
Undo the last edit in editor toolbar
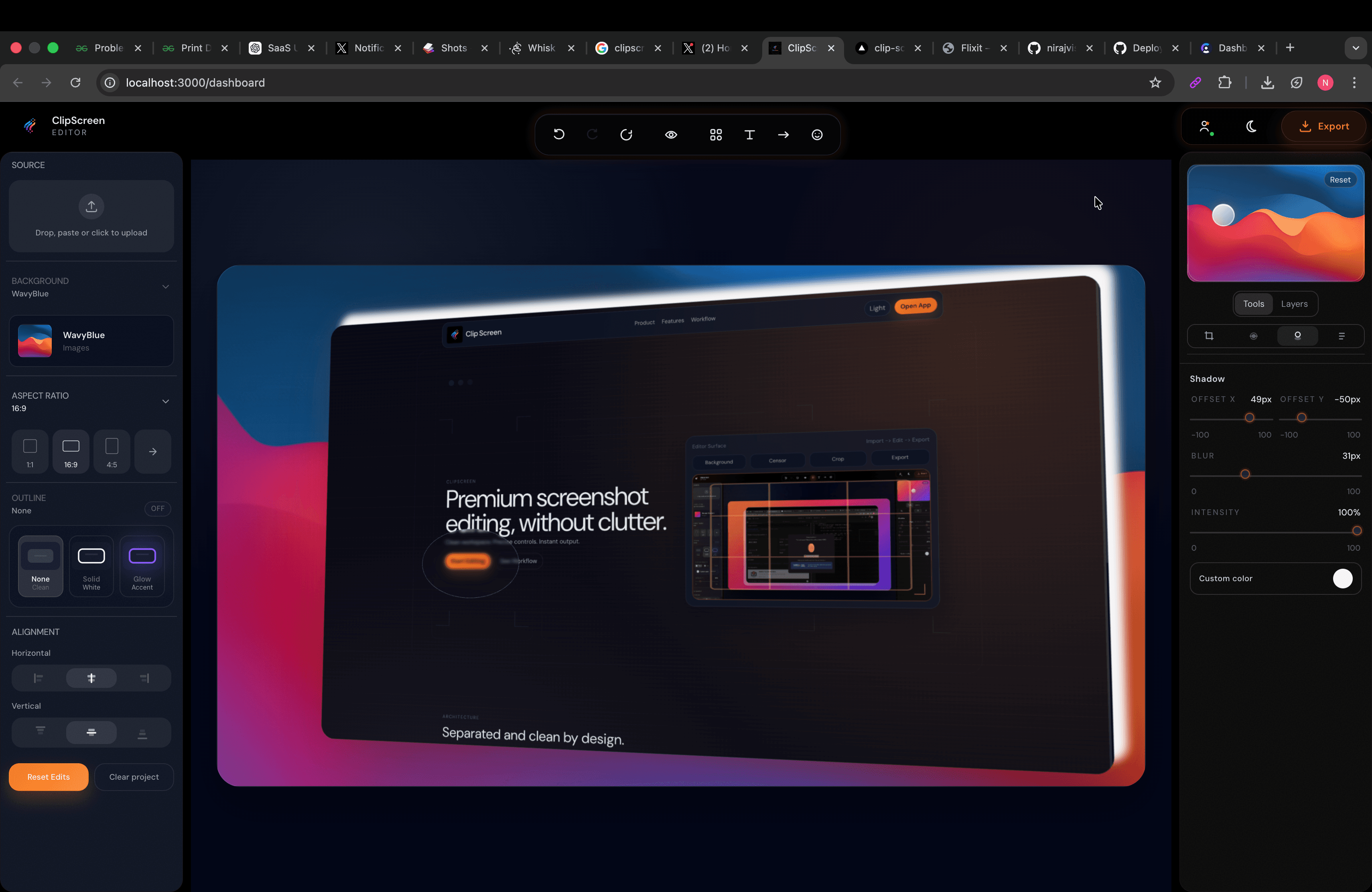558,134
